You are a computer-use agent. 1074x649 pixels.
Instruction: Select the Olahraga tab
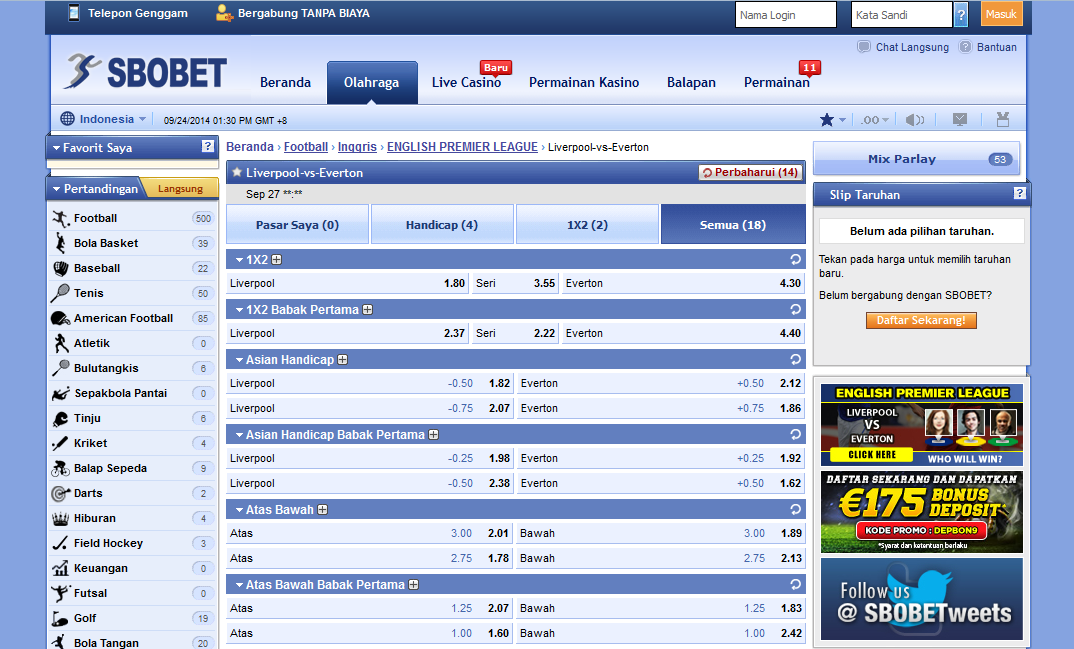coord(372,83)
